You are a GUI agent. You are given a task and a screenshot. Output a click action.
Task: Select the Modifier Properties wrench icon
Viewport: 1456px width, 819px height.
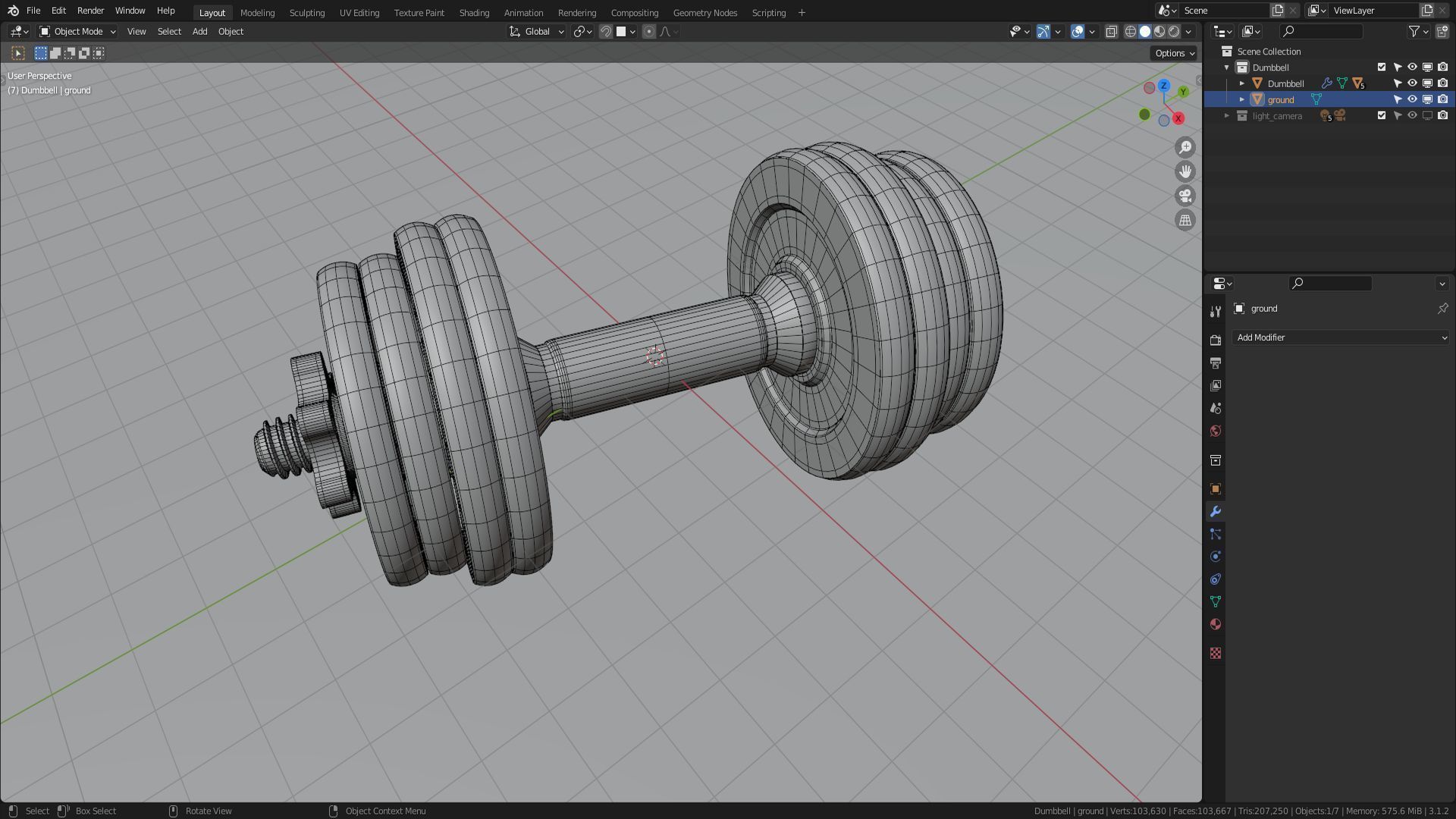coord(1216,512)
